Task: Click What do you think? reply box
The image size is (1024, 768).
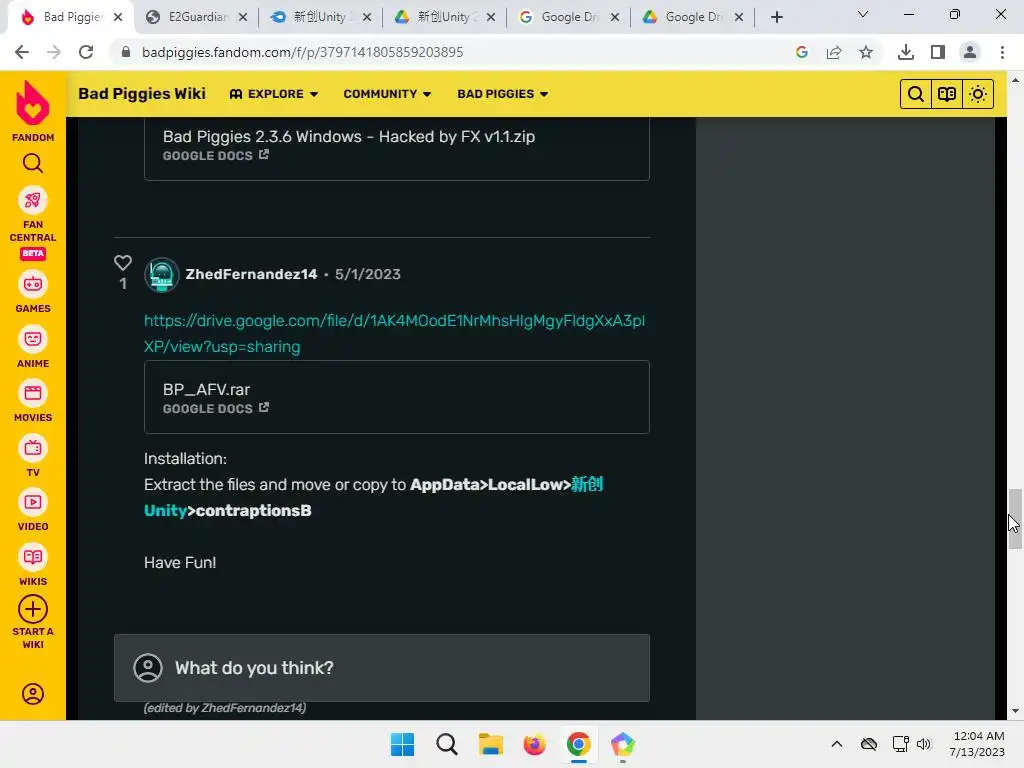Action: point(381,667)
